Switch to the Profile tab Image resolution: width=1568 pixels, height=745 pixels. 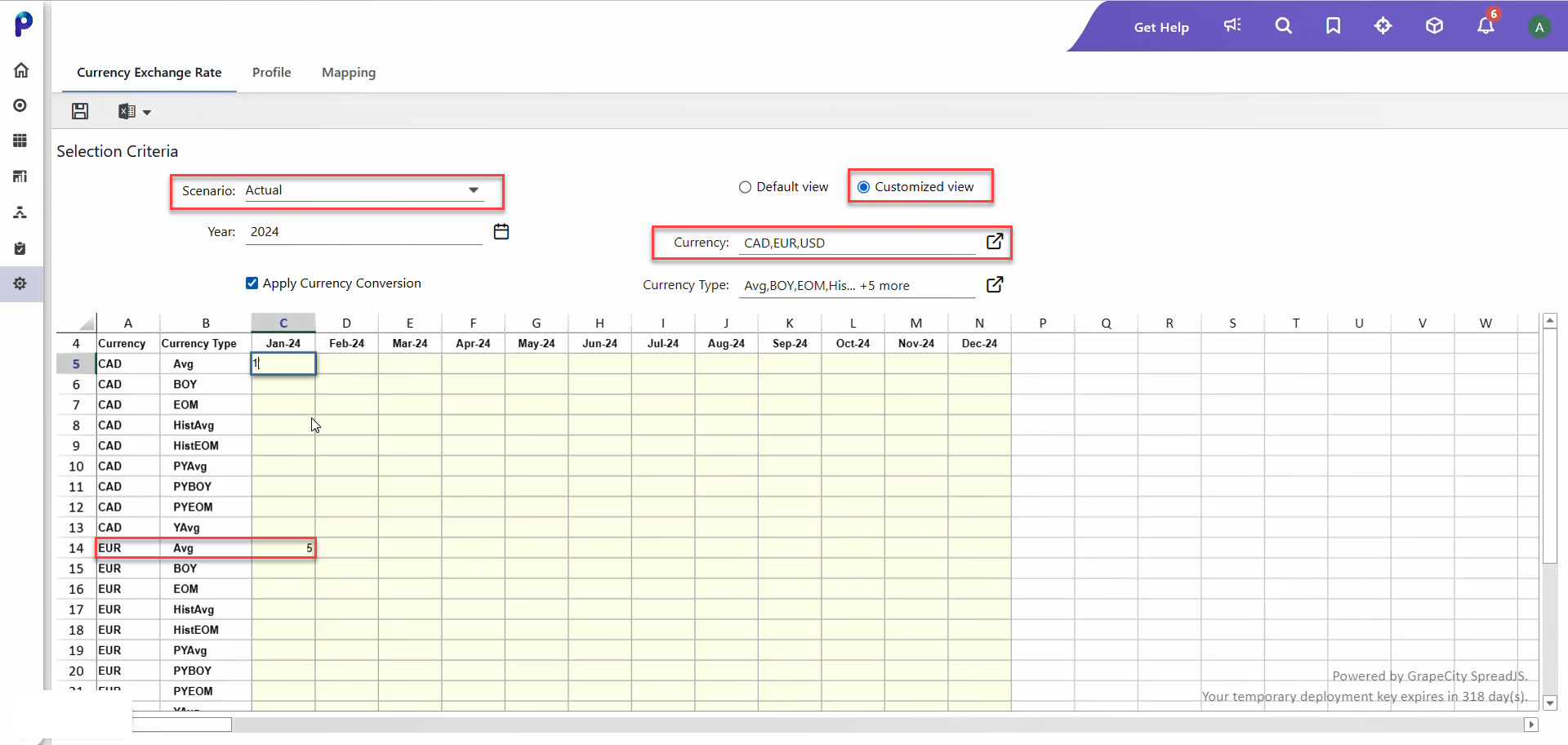pos(272,72)
